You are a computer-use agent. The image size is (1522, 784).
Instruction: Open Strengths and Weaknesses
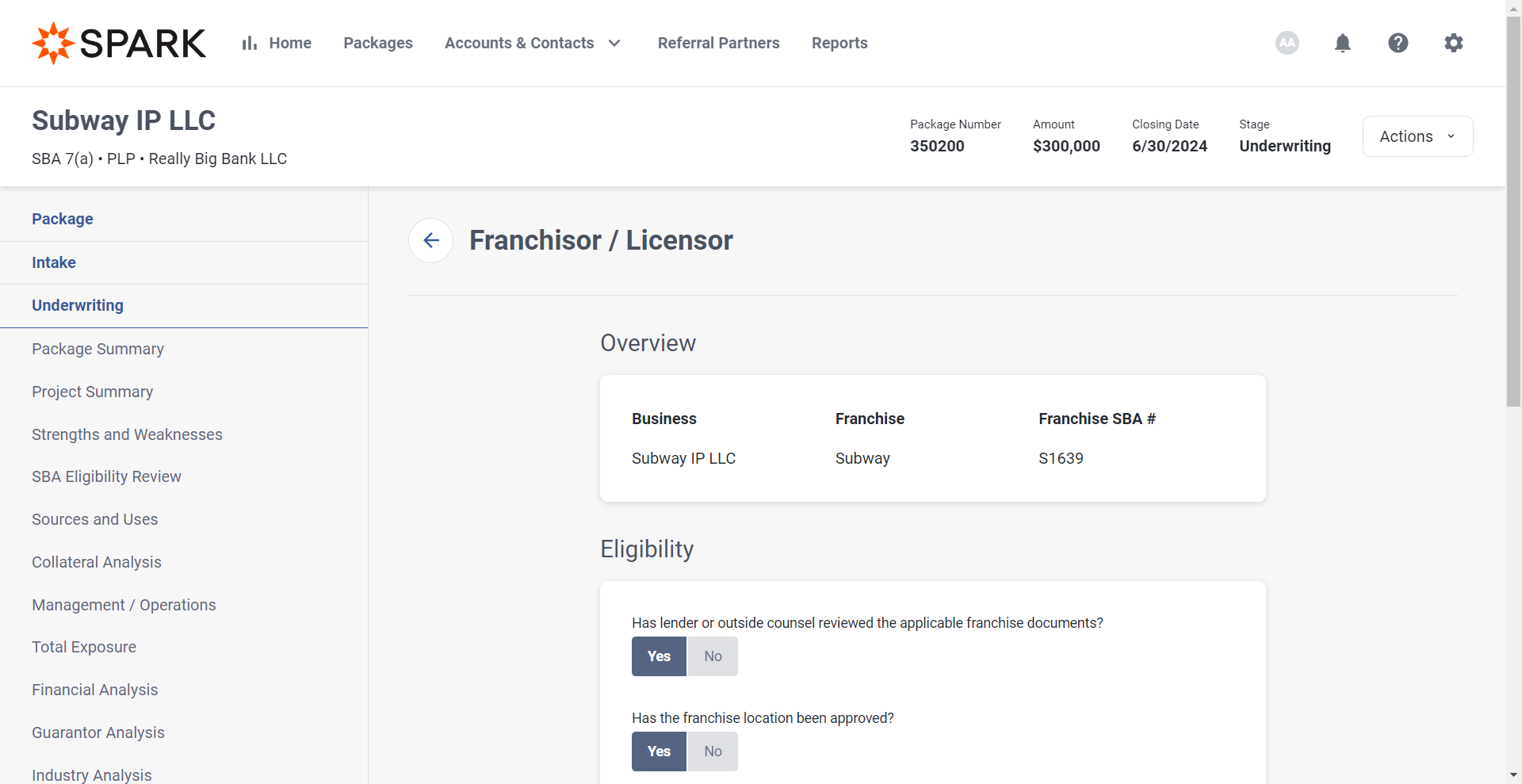[x=127, y=434]
